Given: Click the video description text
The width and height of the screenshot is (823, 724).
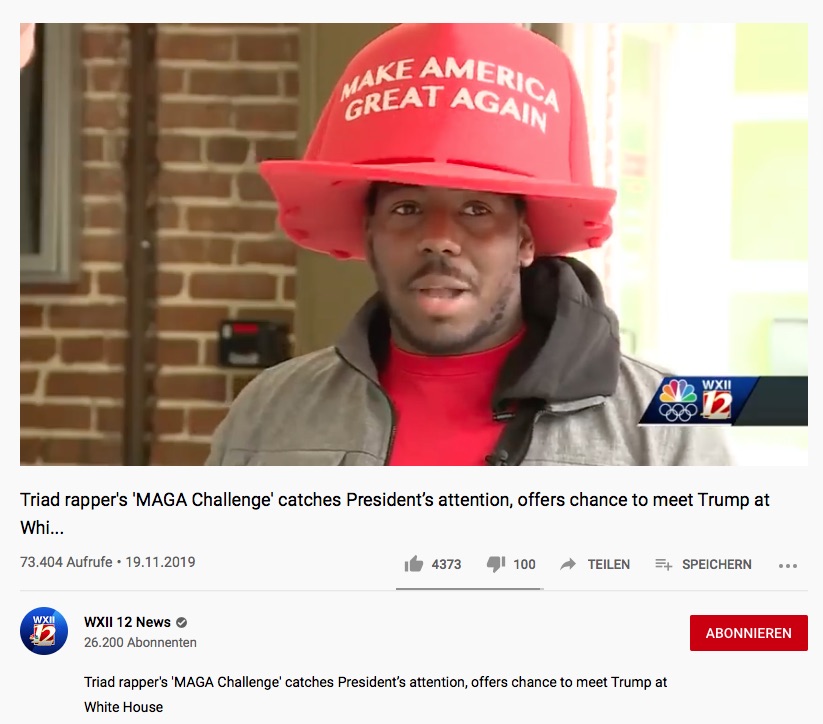Looking at the screenshot, I should 375,694.
